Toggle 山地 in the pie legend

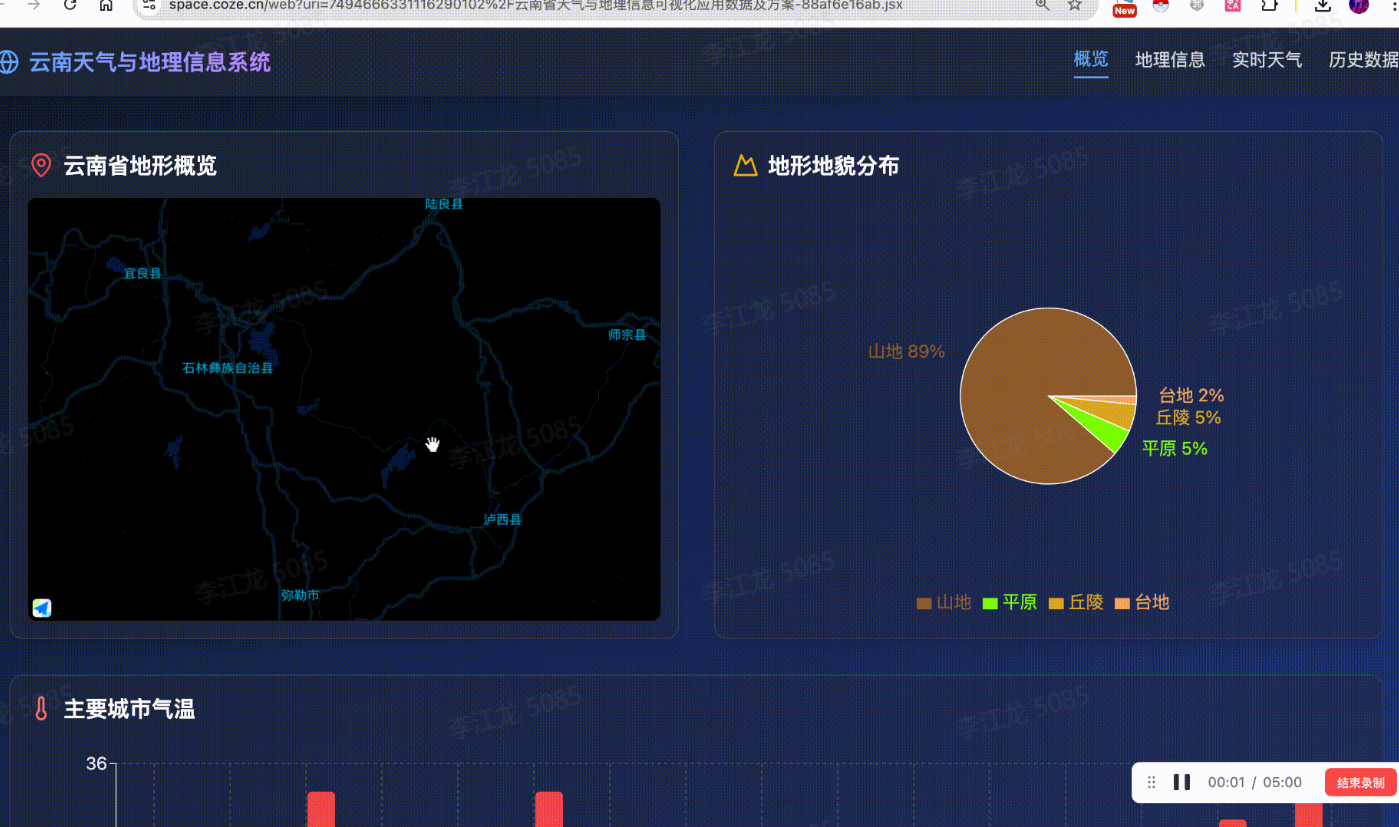pos(944,602)
